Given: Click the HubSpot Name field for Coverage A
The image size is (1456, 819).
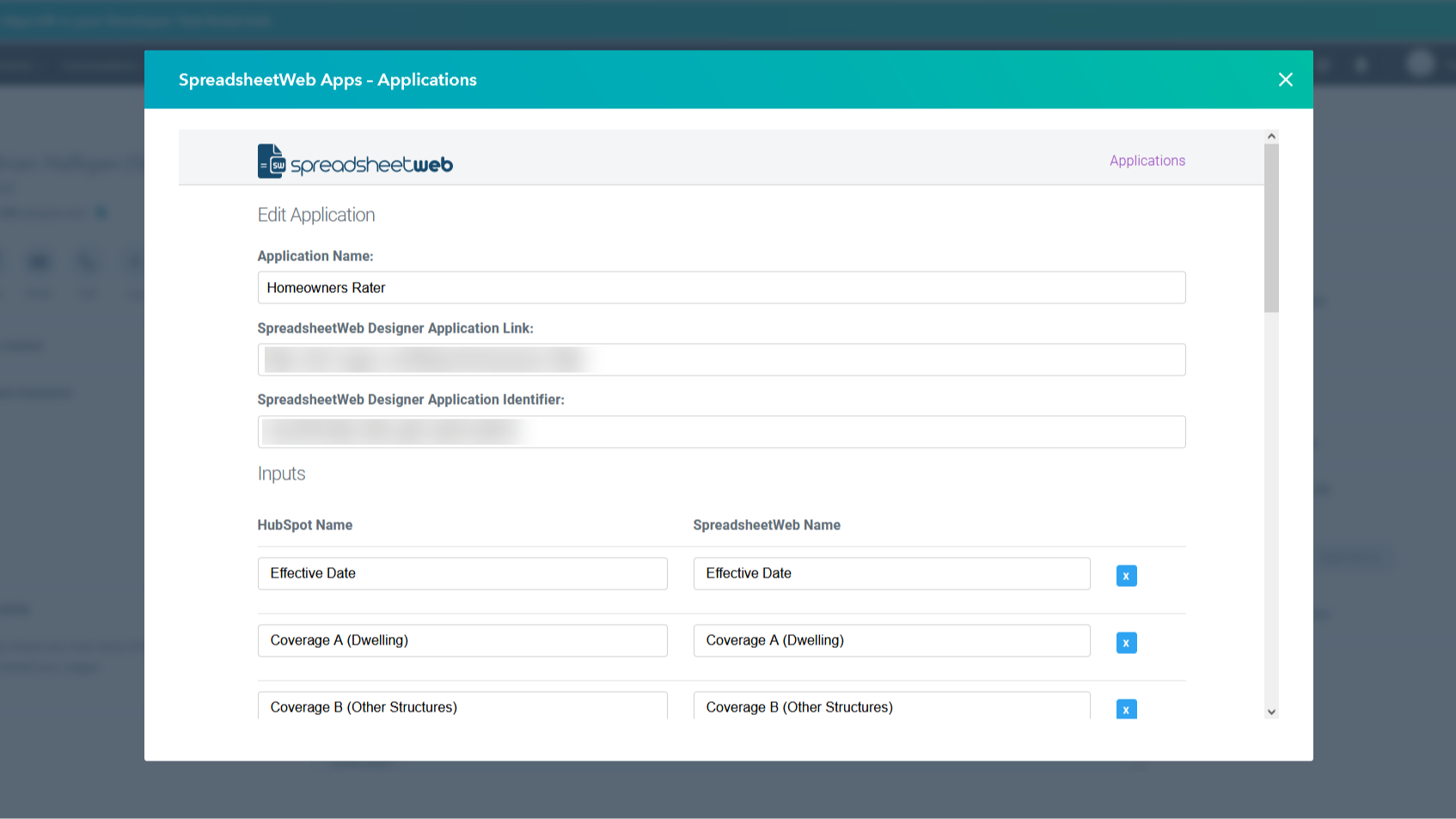Looking at the screenshot, I should (462, 640).
